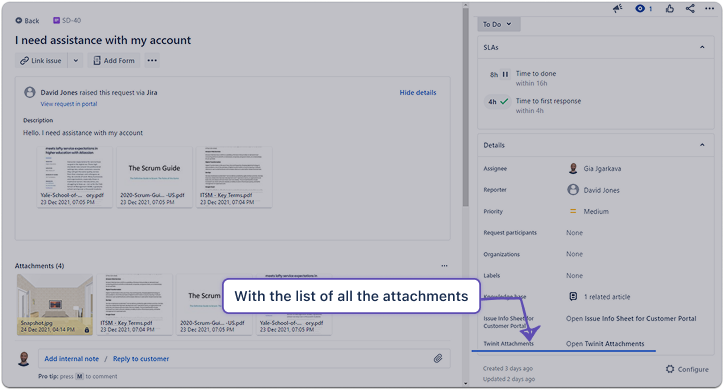Open ITSM Key Terms.pdf in Attachments list
The width and height of the screenshot is (724, 390).
134,305
